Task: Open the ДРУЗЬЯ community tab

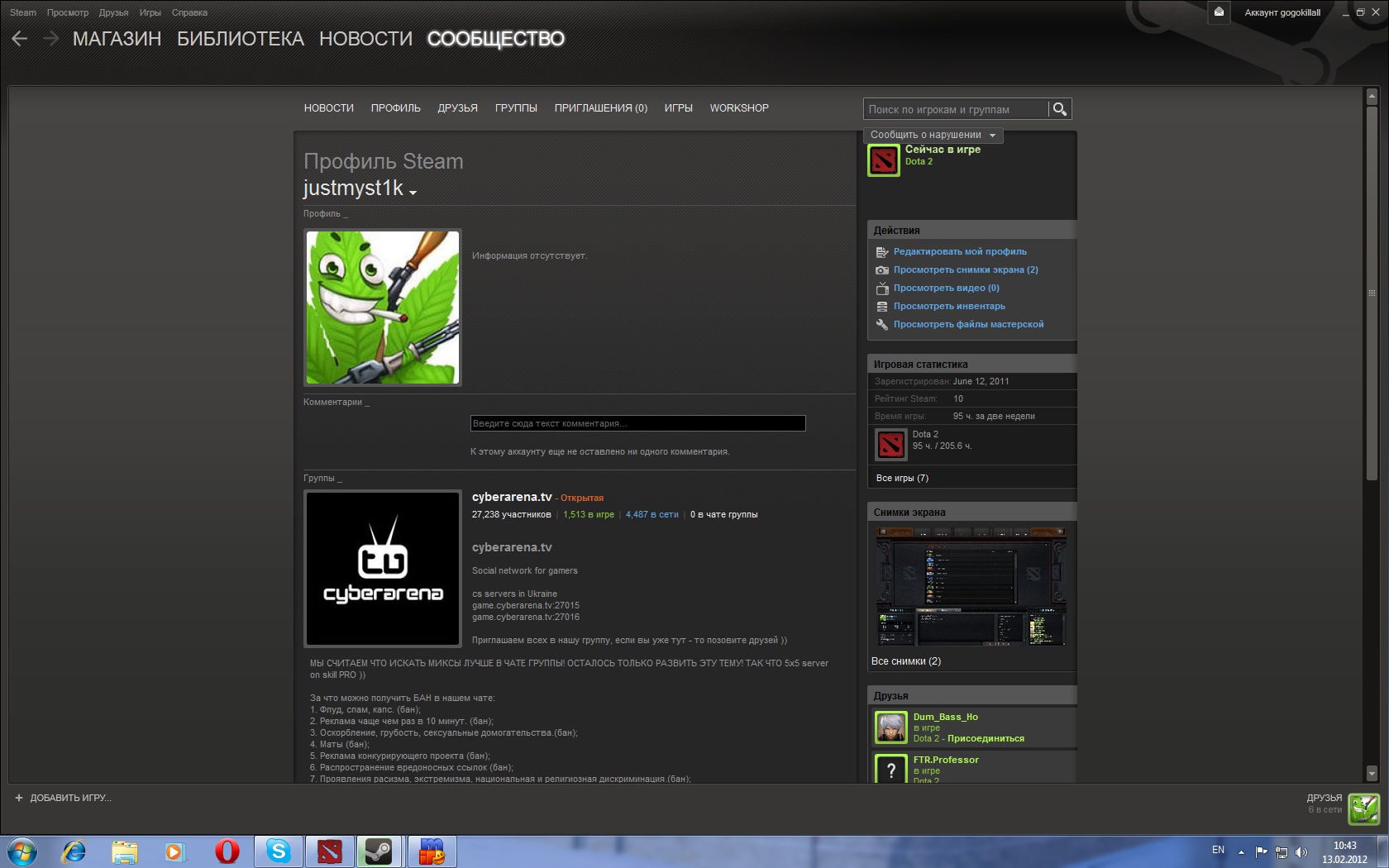Action: (458, 108)
